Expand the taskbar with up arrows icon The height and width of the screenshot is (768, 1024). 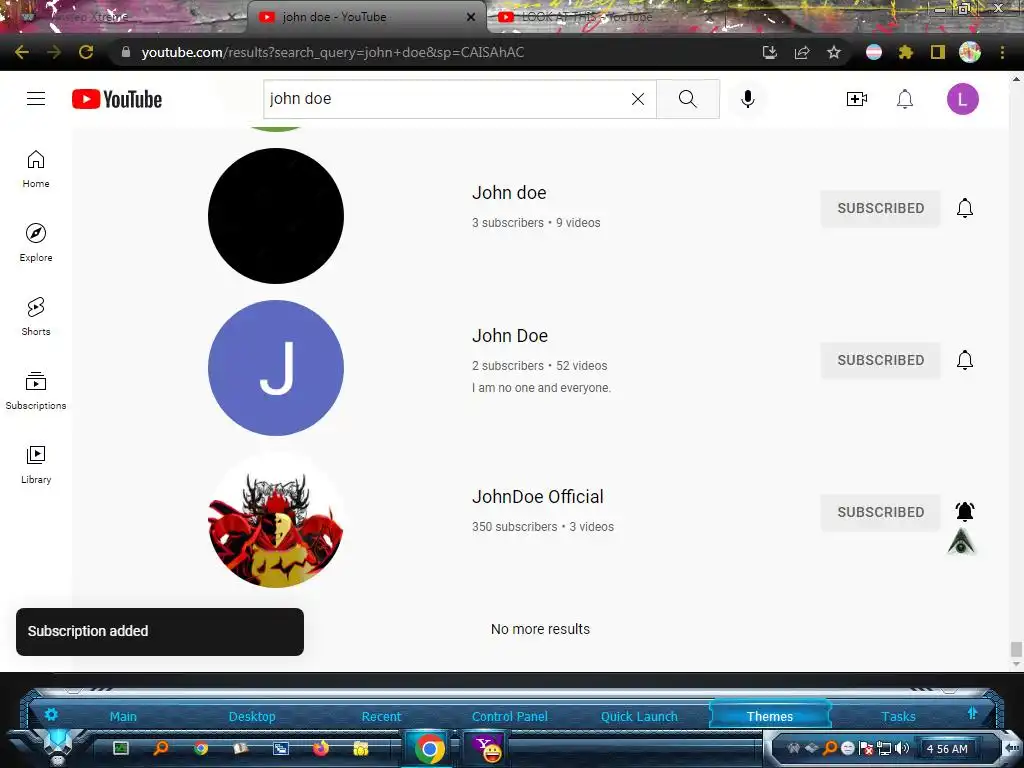[x=972, y=713]
